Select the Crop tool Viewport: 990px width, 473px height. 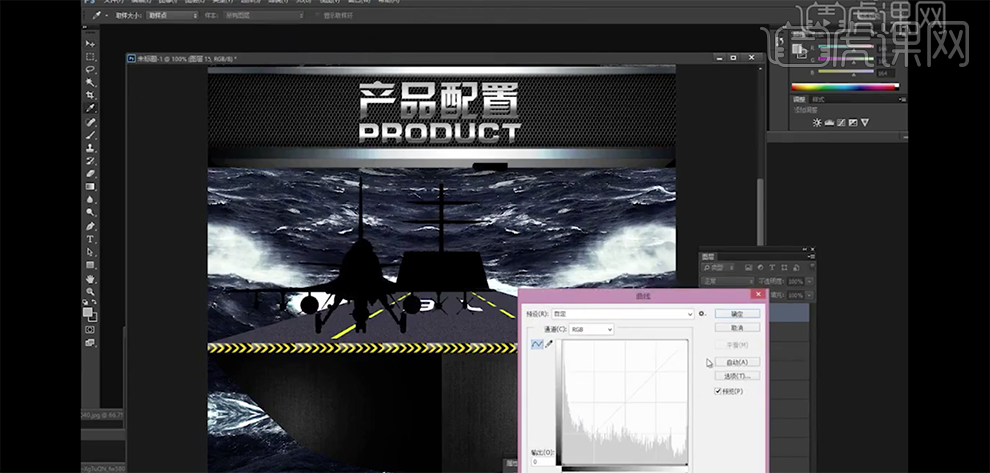pos(90,95)
